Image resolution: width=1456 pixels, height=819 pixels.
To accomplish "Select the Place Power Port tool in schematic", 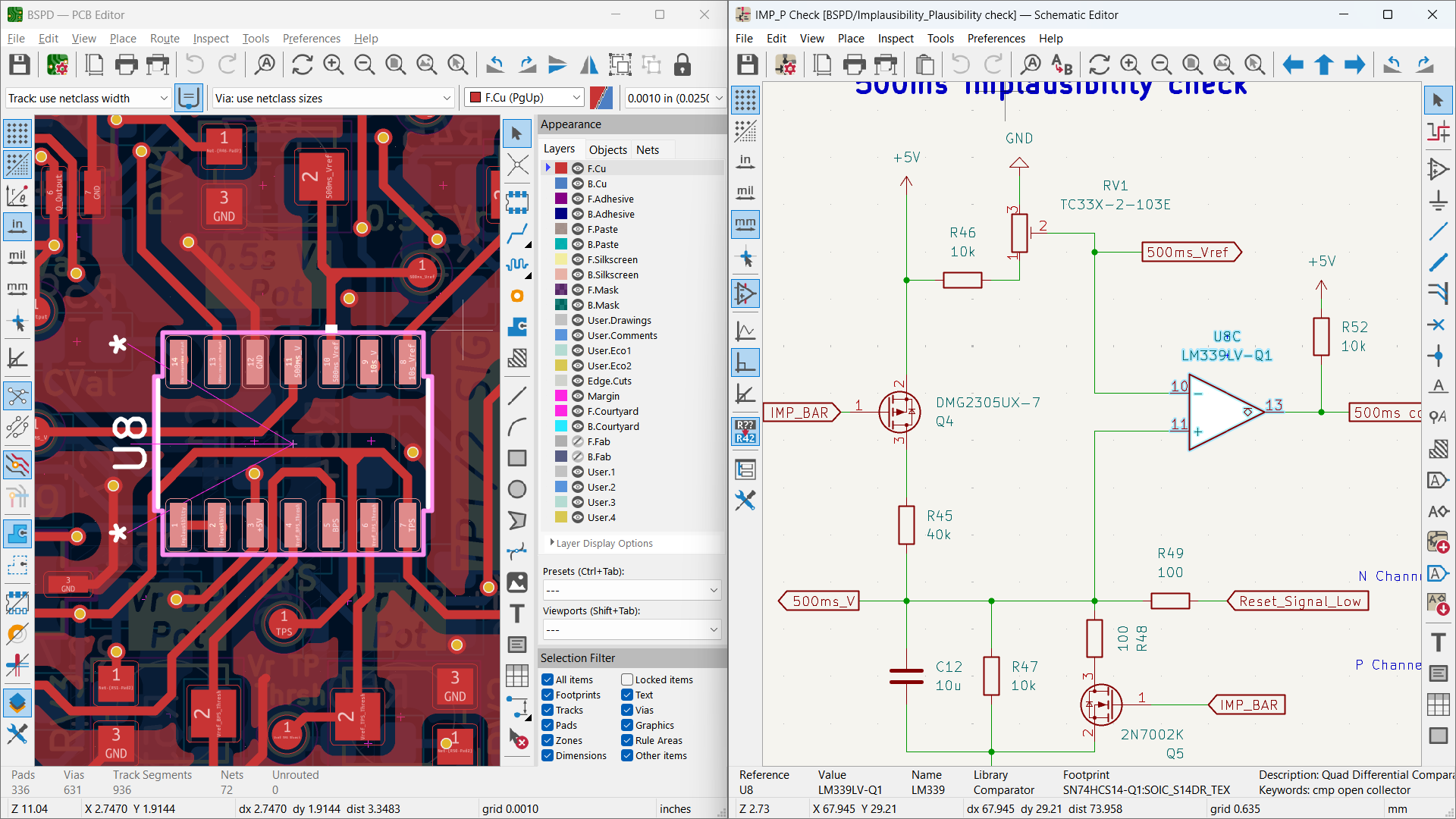I will (1439, 201).
